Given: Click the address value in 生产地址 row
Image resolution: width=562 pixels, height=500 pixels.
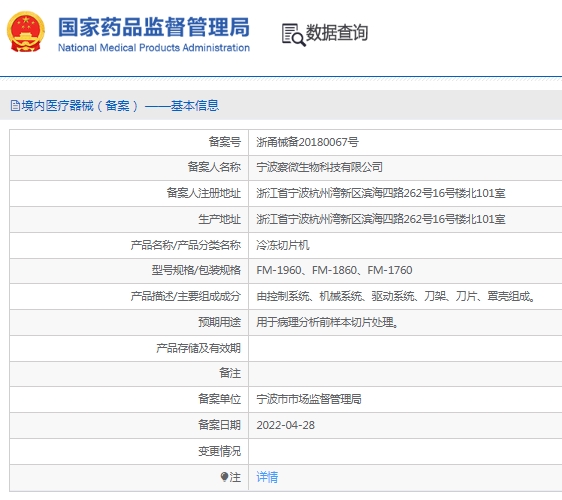Looking at the screenshot, I should point(381,219).
